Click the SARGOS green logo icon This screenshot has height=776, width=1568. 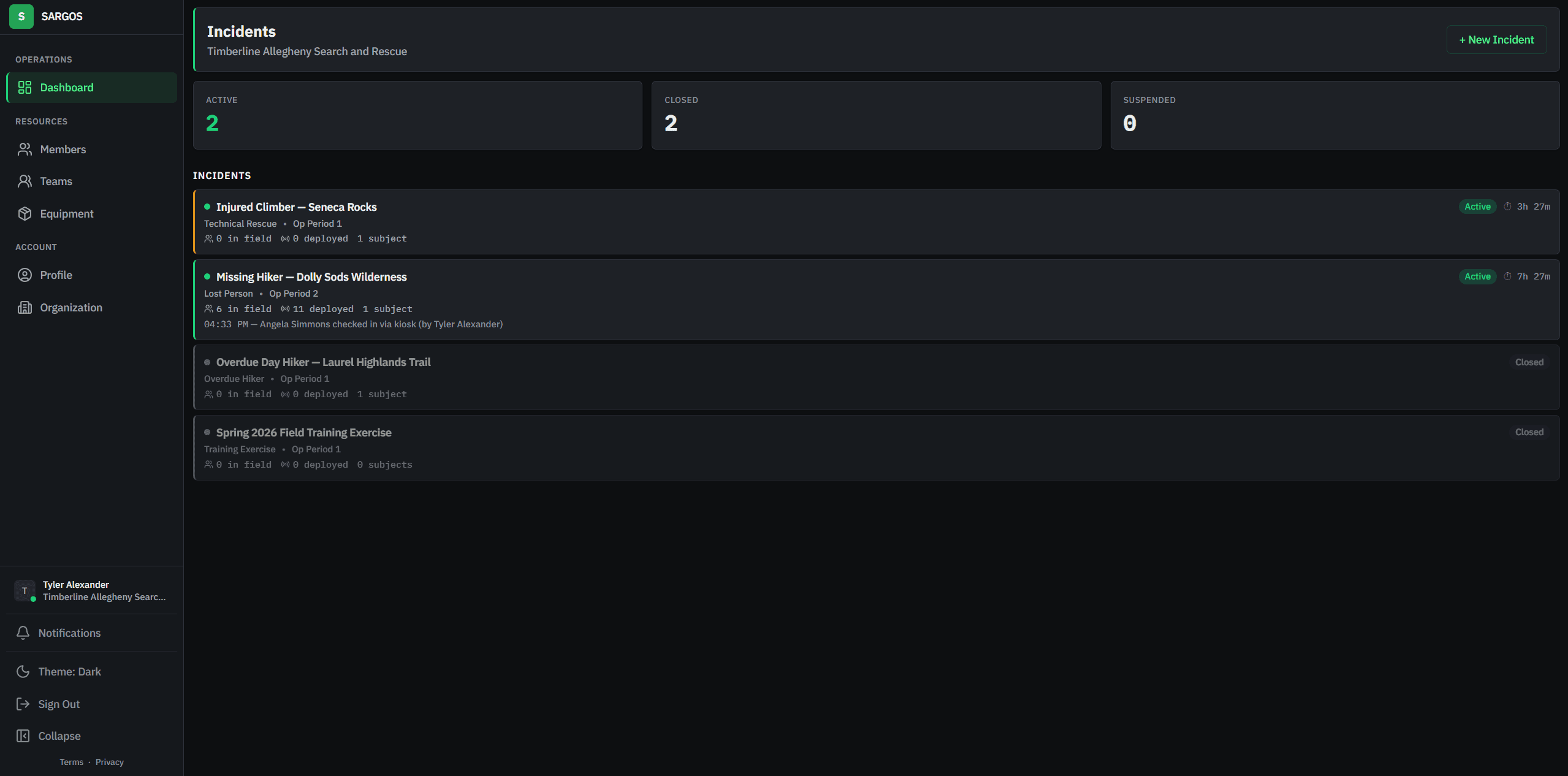[21, 17]
